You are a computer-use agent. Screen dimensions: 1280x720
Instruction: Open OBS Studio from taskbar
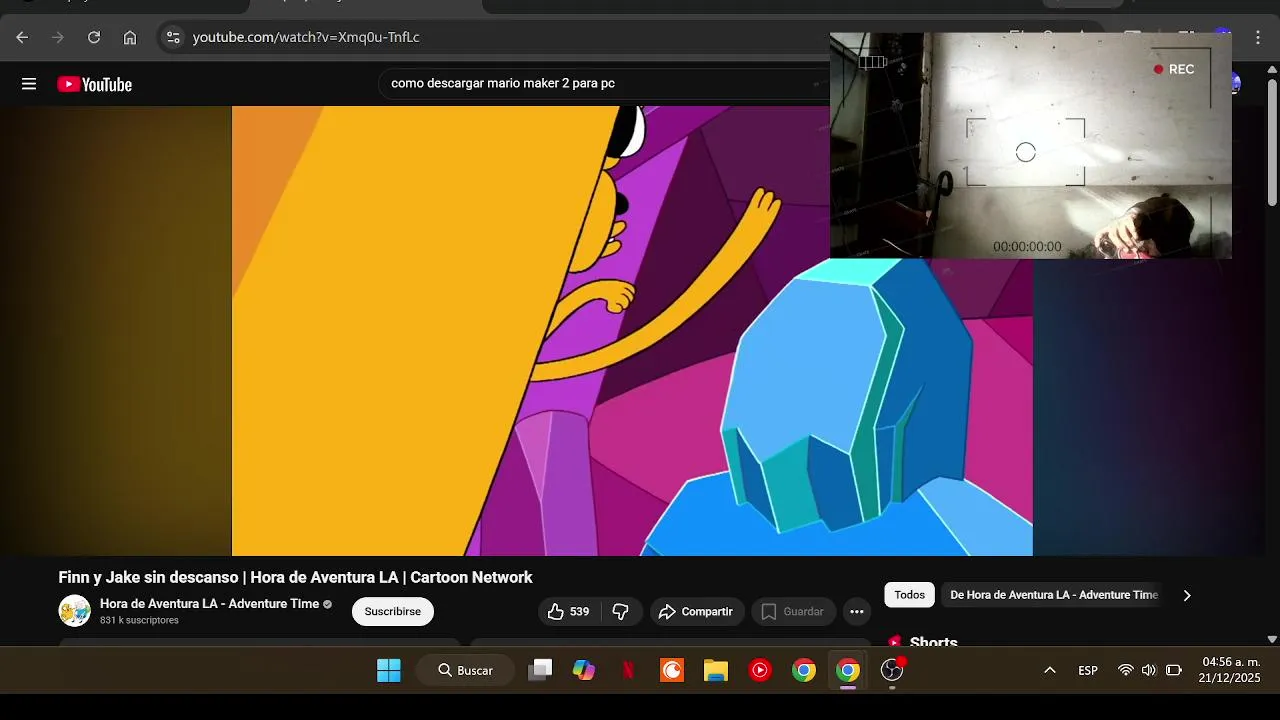(x=892, y=670)
